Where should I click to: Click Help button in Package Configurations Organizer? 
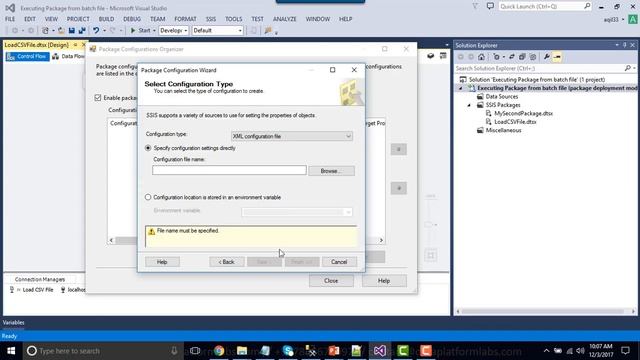384,281
